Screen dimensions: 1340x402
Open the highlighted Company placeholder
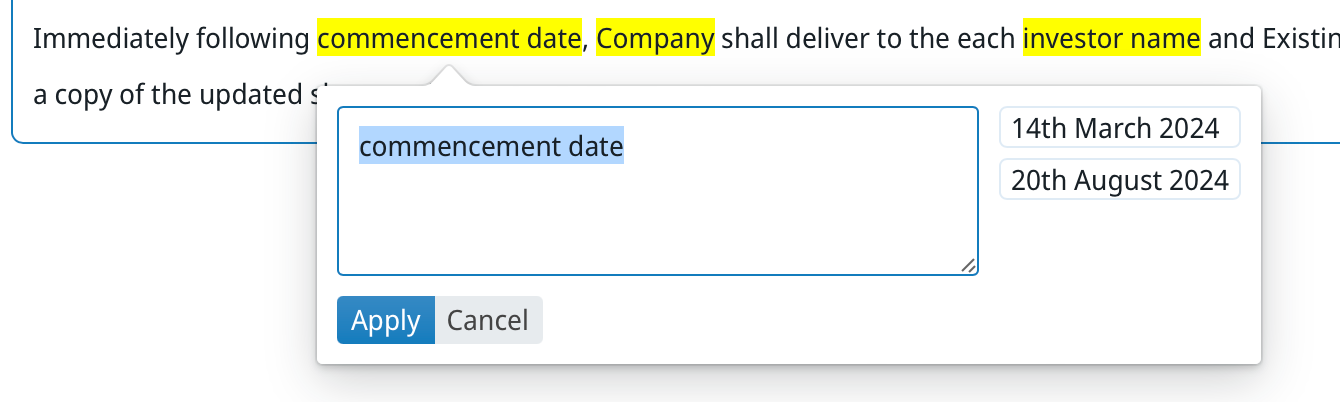tap(655, 39)
